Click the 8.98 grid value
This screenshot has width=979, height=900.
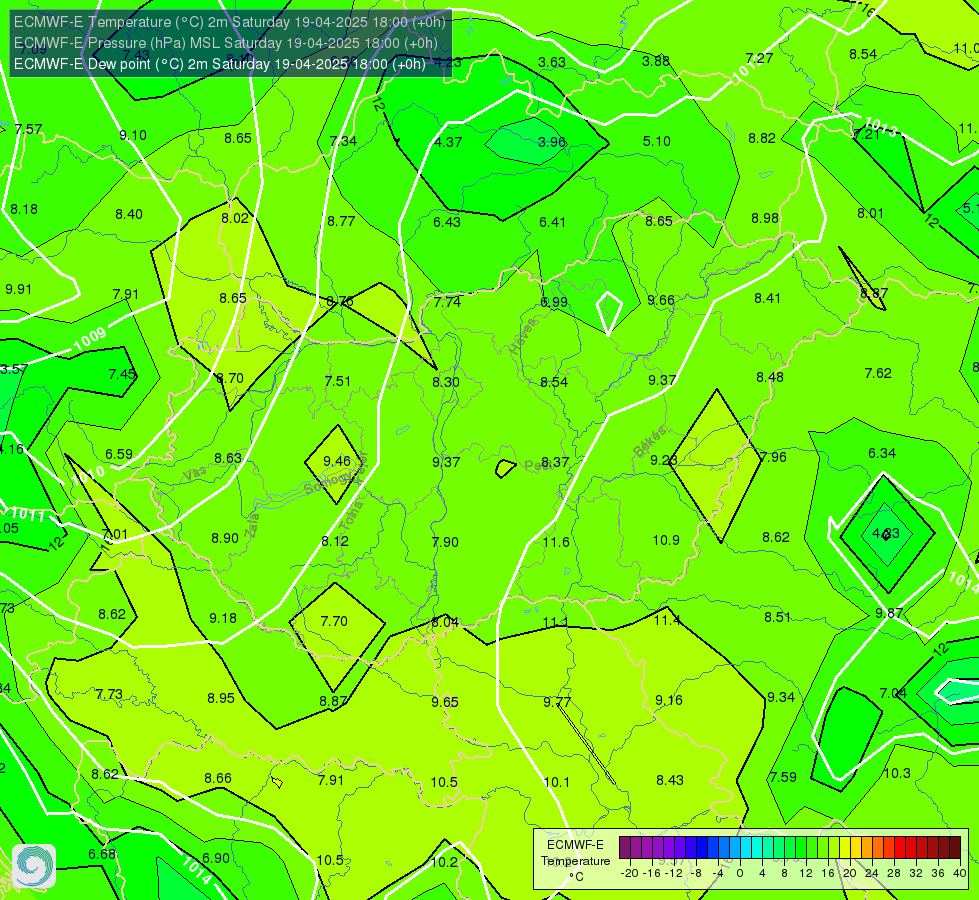click(765, 218)
